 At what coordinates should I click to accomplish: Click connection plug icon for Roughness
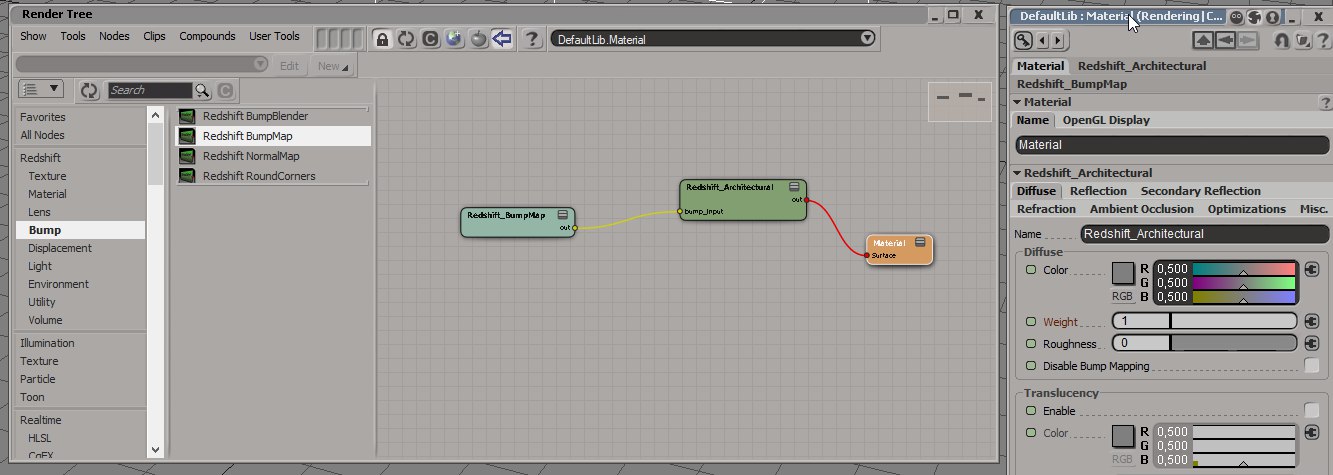point(1311,343)
